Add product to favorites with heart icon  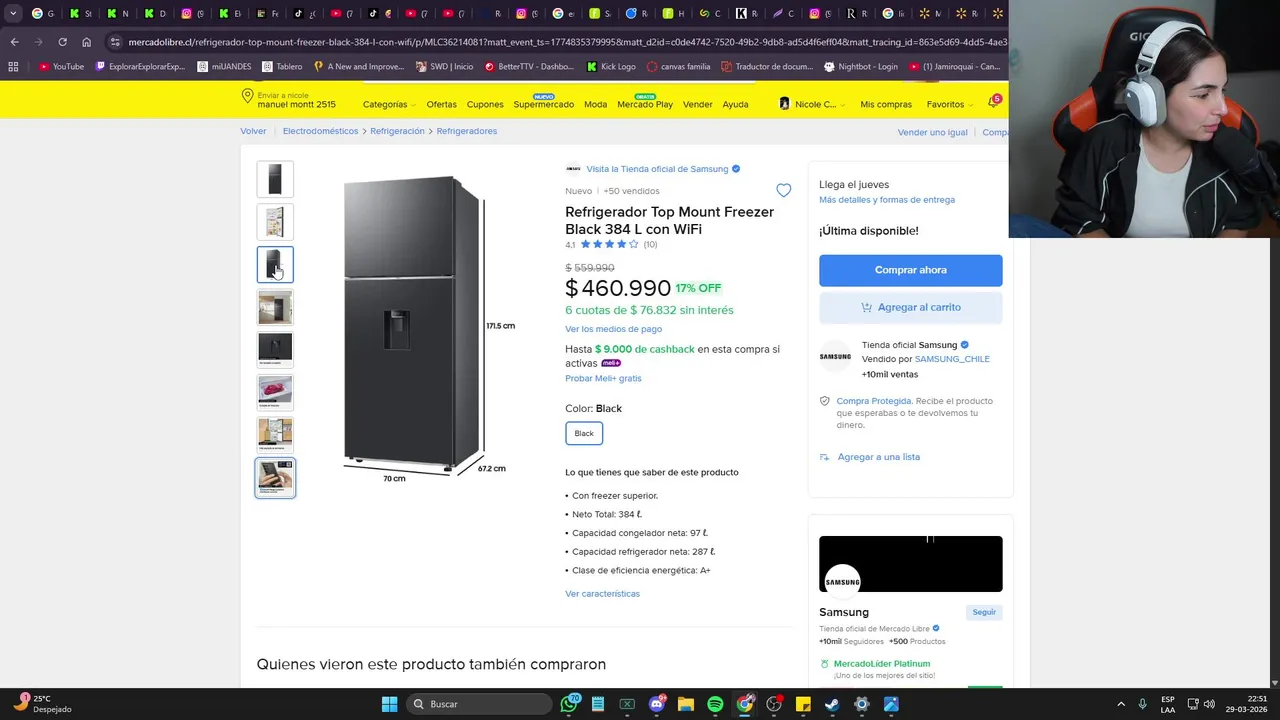(x=784, y=191)
